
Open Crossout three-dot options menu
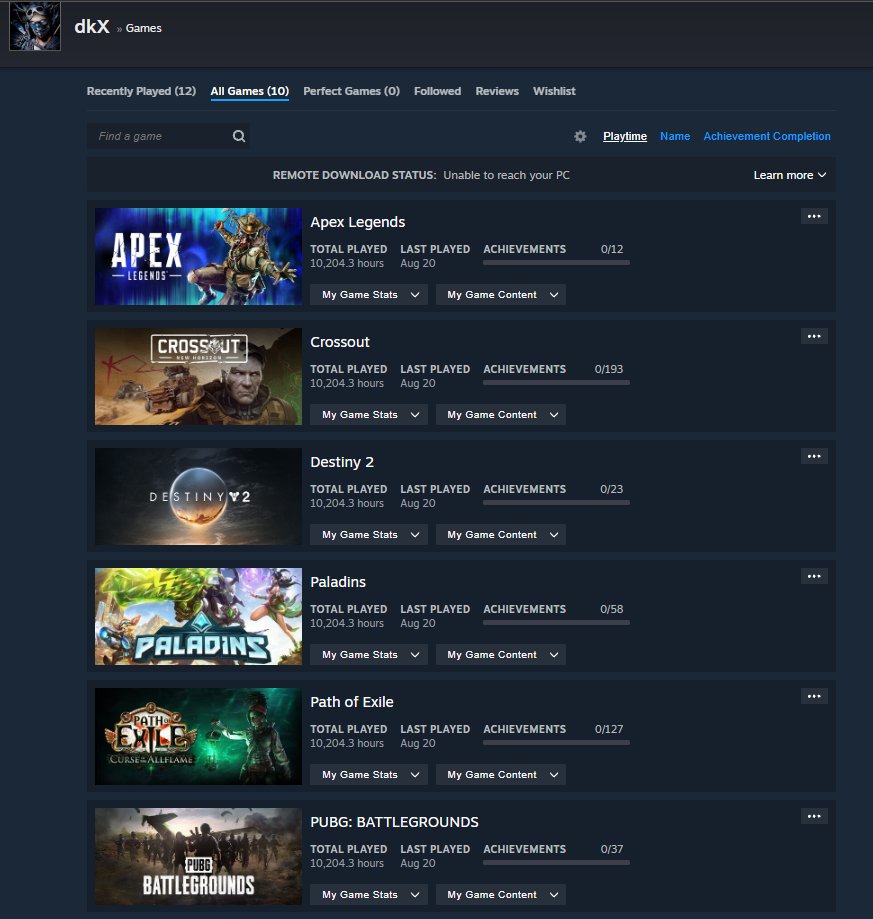tap(814, 336)
